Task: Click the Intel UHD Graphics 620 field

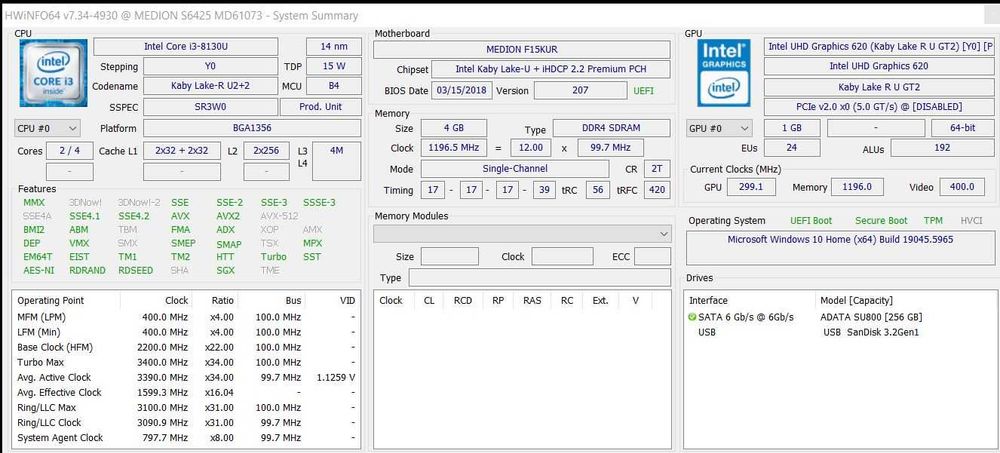Action: tap(878, 66)
